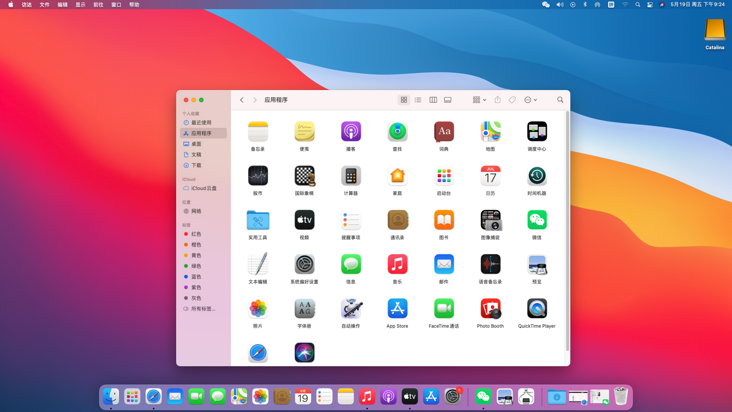Switch Finder to gallery view
732x412 pixels.
coord(448,100)
